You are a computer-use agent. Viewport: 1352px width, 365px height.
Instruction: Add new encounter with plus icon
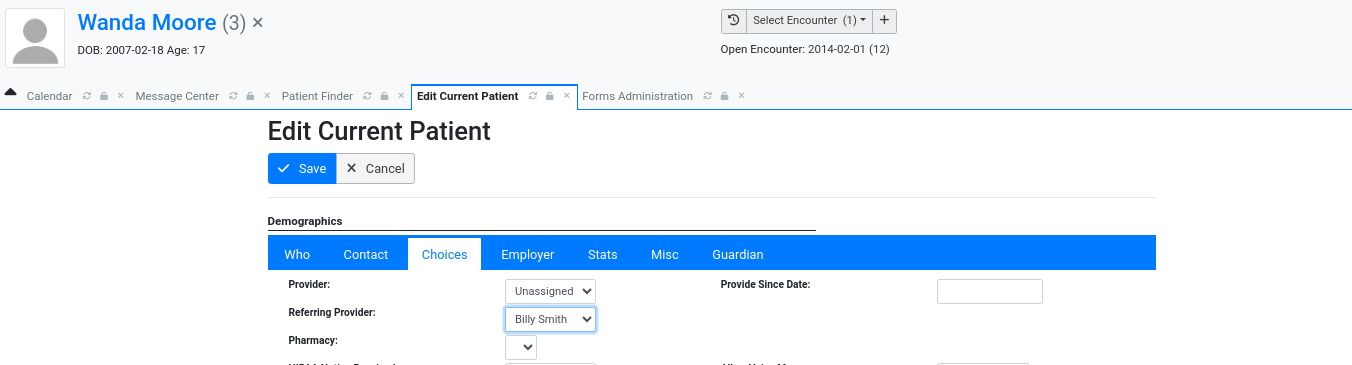(884, 20)
